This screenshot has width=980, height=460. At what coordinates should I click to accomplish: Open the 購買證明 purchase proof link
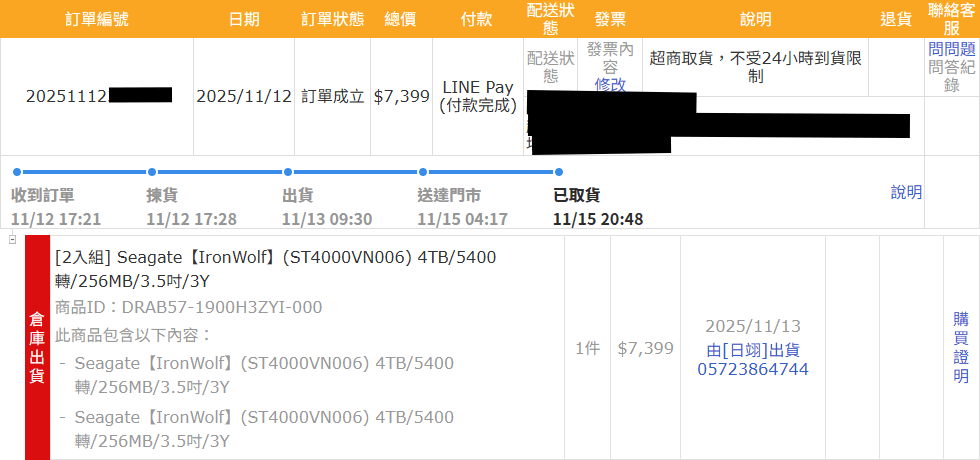(960, 348)
